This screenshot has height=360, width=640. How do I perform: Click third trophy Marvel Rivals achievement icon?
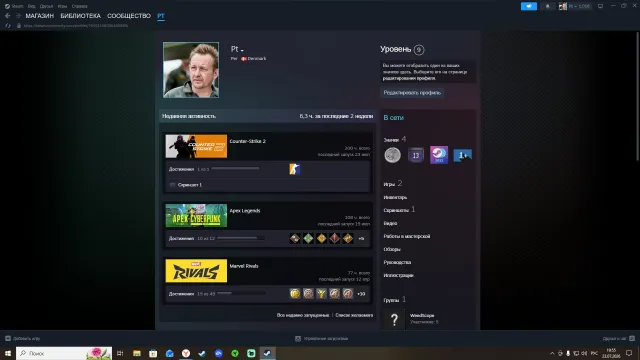pos(321,293)
